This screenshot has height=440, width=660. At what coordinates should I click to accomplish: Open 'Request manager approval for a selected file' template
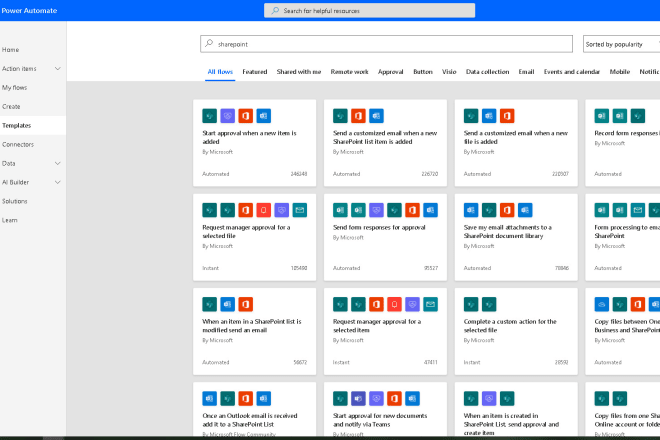tap(255, 237)
